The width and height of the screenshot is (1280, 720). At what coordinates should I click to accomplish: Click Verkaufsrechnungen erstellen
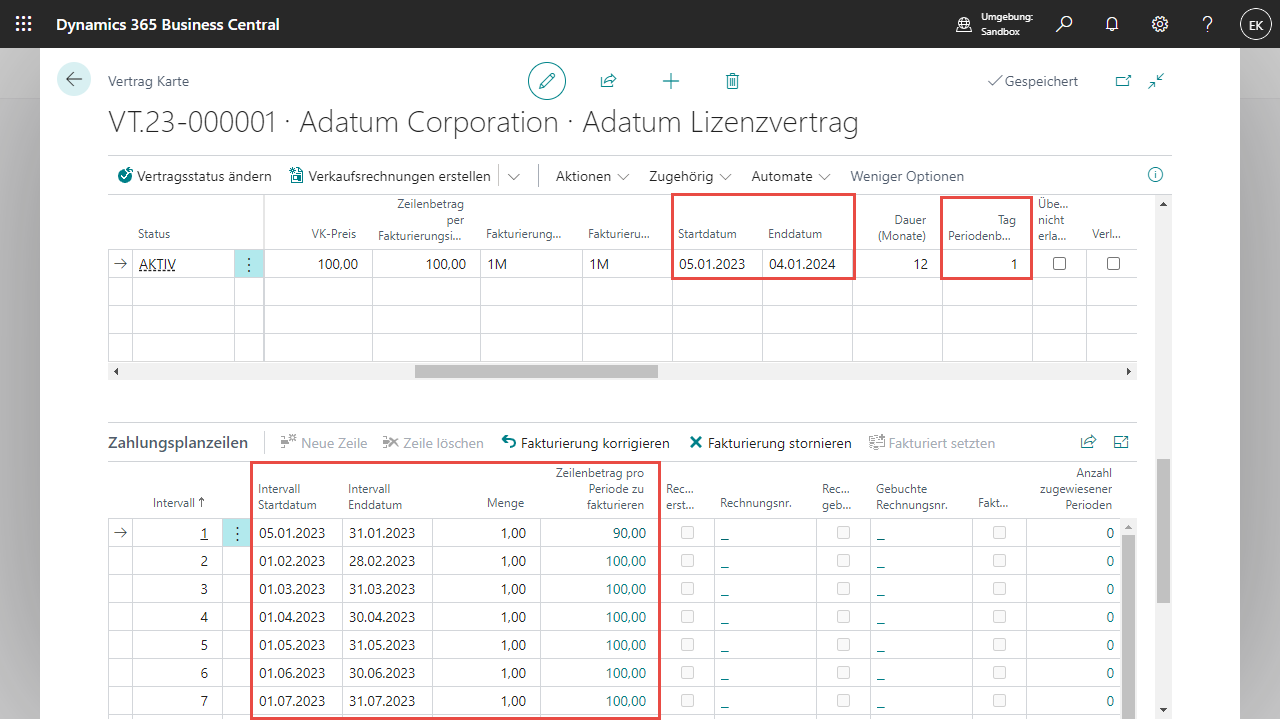click(390, 176)
